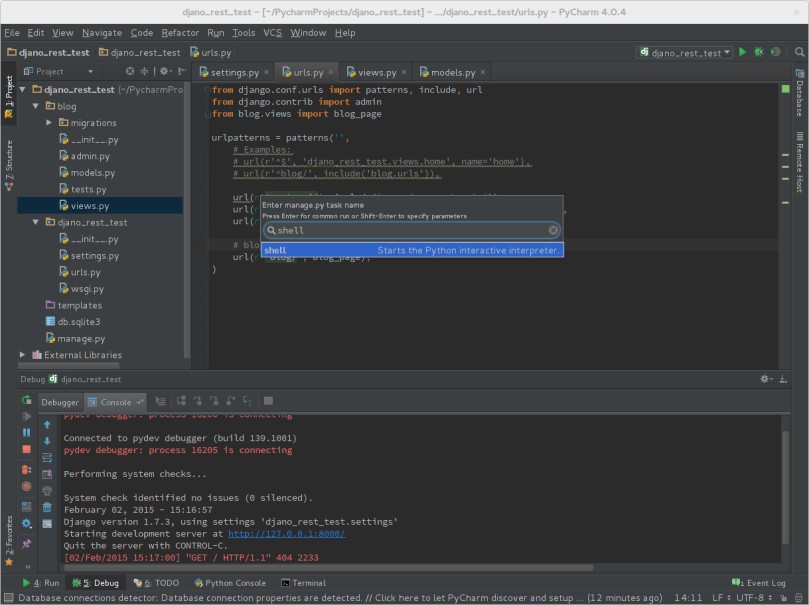Expand External Libraries node
Image resolution: width=809 pixels, height=605 pixels.
(x=22, y=354)
